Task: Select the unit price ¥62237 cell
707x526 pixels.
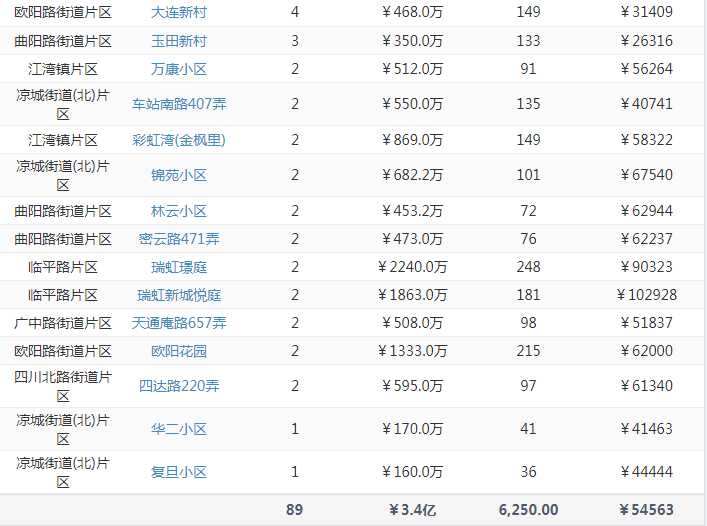Action: (647, 239)
